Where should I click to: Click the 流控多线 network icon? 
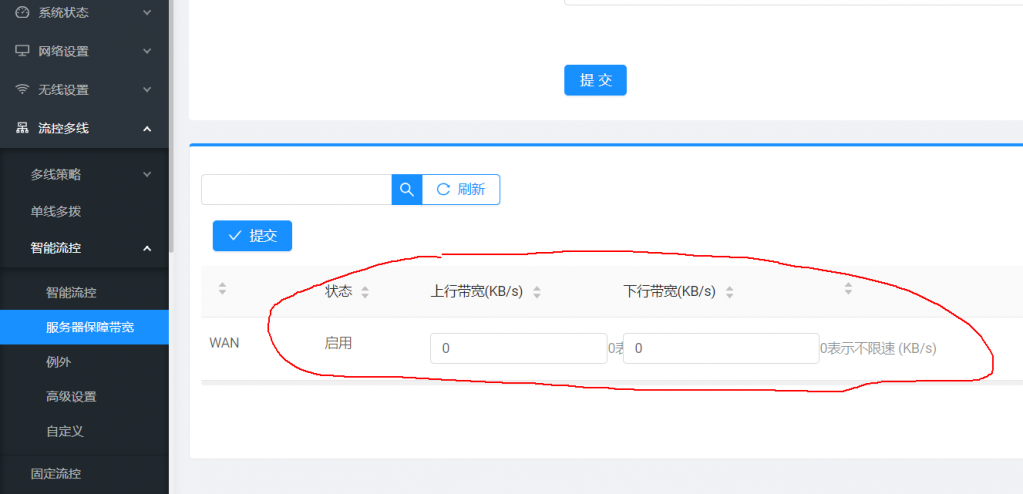click(x=22, y=129)
